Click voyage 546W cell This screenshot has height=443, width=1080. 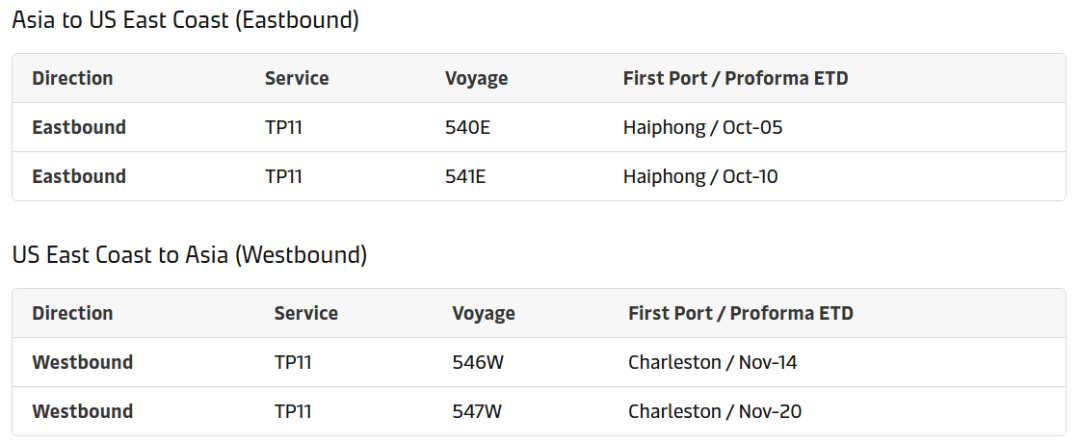pyautogui.click(x=478, y=362)
